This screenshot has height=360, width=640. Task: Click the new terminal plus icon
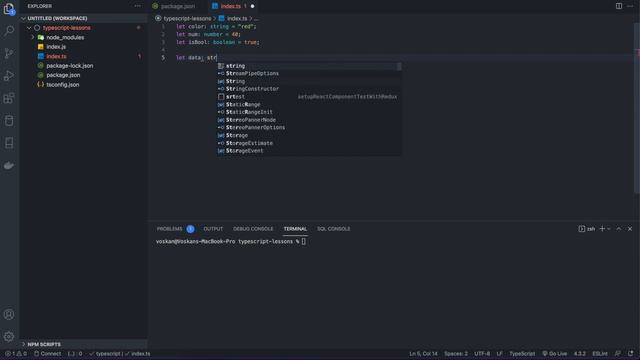(602, 229)
